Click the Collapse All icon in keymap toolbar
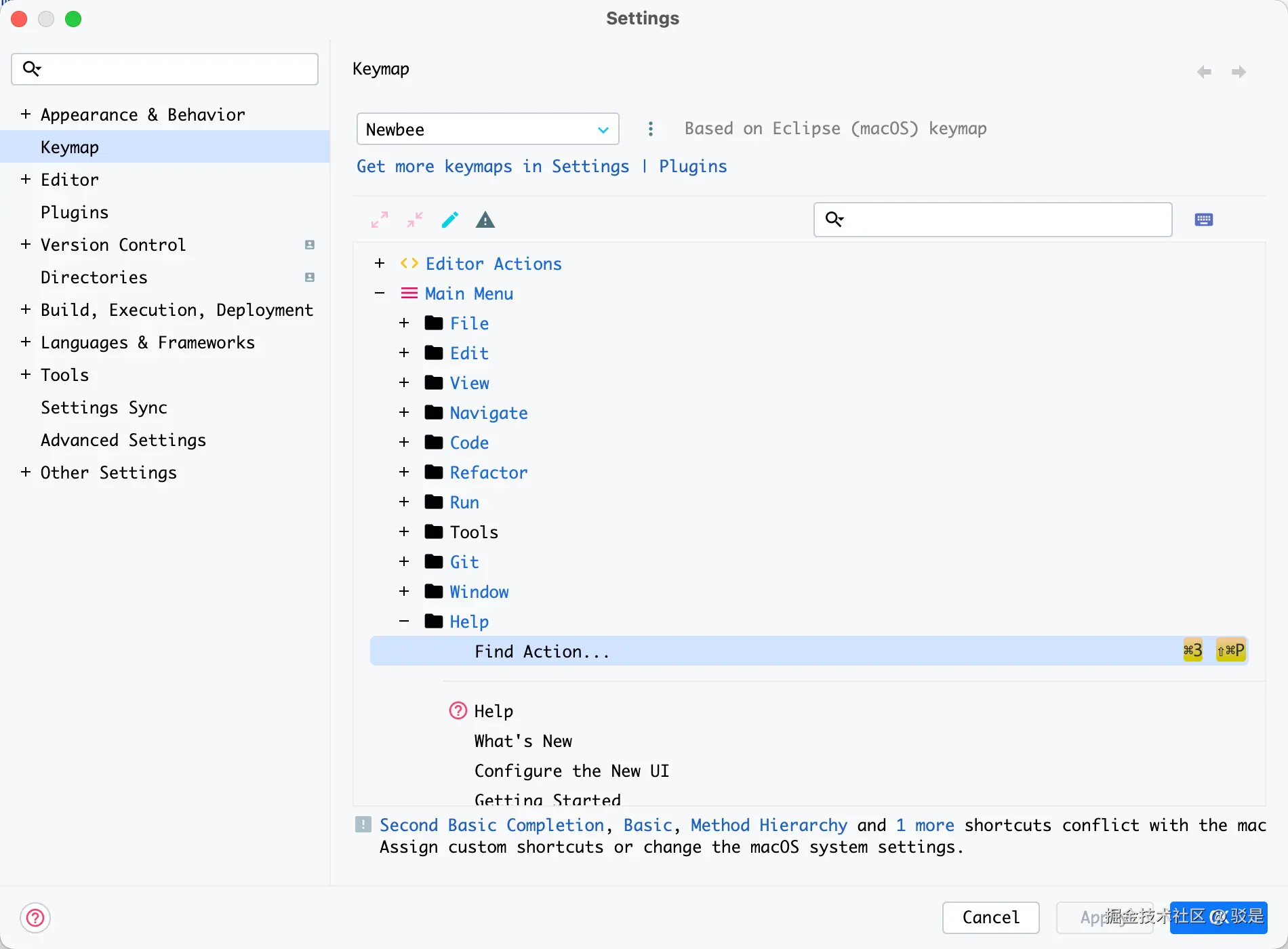 click(415, 220)
